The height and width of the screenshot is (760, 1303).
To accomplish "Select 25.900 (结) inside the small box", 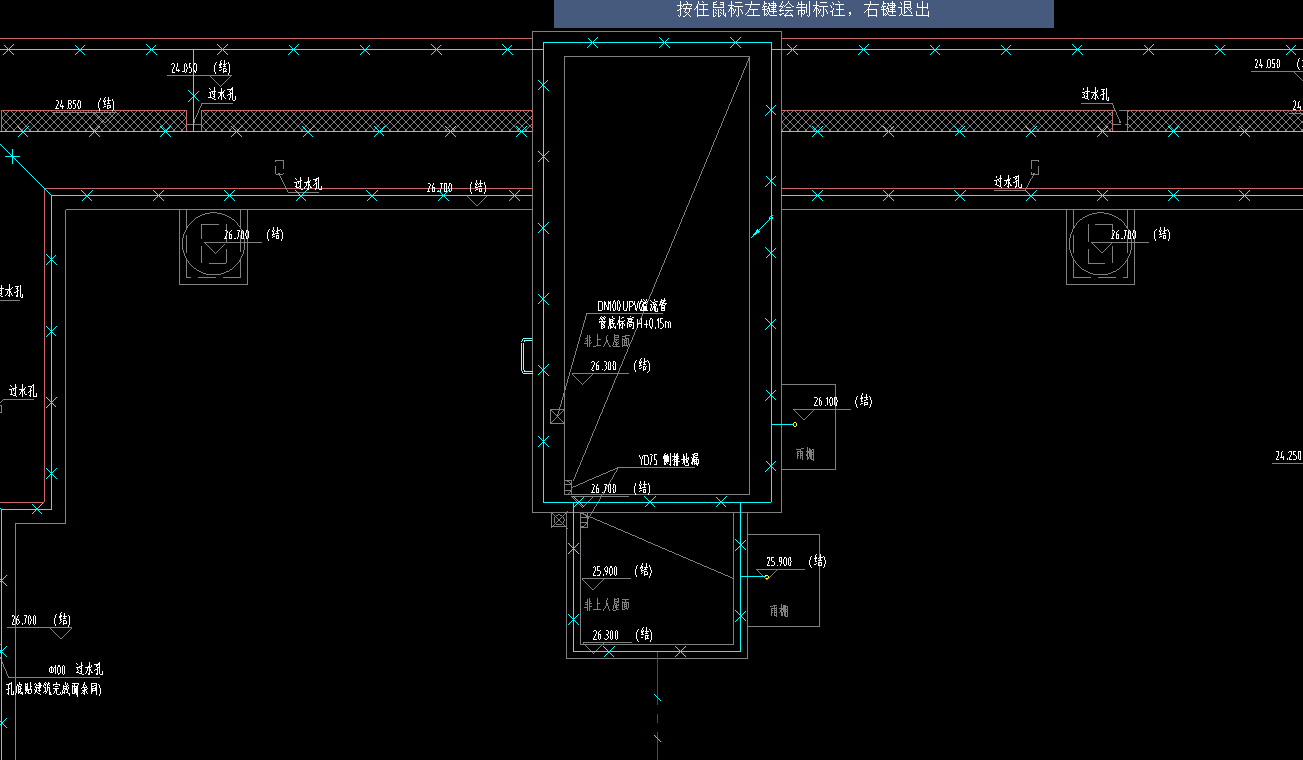I will (x=622, y=571).
